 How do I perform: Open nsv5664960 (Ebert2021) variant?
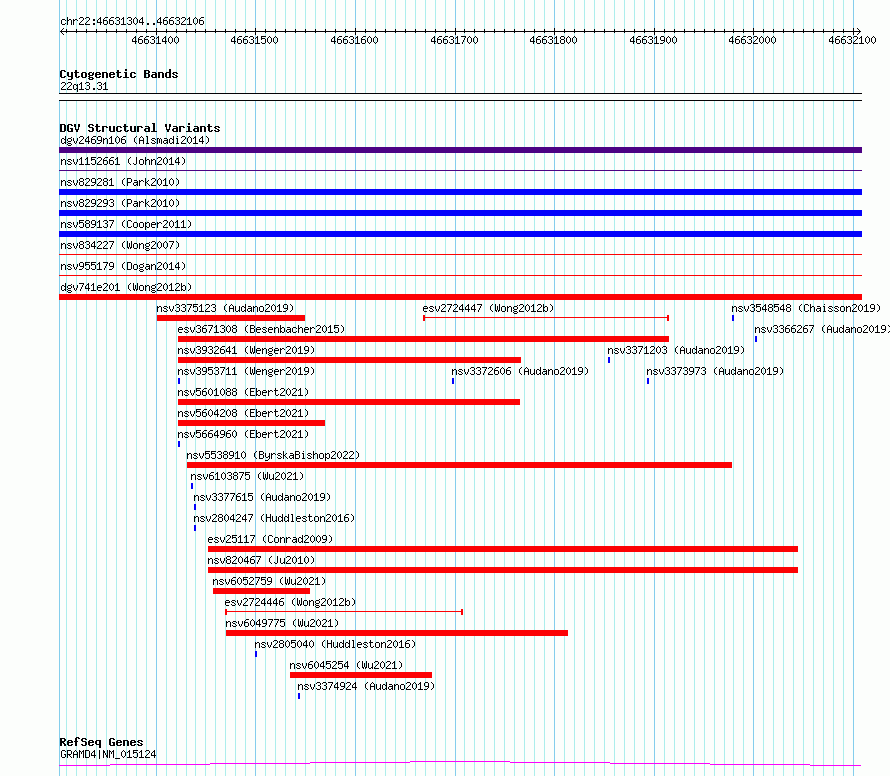pyautogui.click(x=243, y=434)
